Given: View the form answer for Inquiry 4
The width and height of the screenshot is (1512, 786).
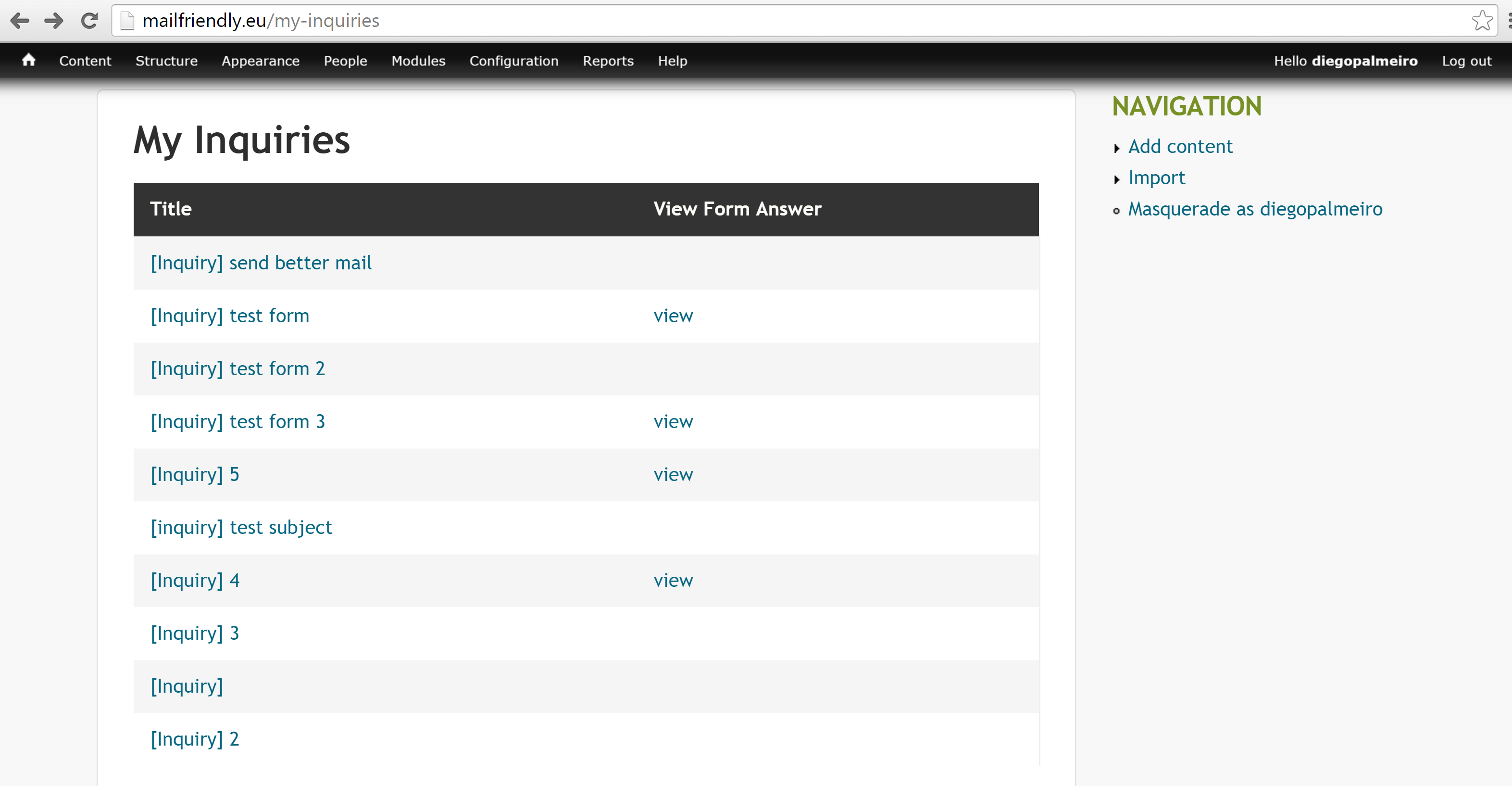Looking at the screenshot, I should 673,580.
